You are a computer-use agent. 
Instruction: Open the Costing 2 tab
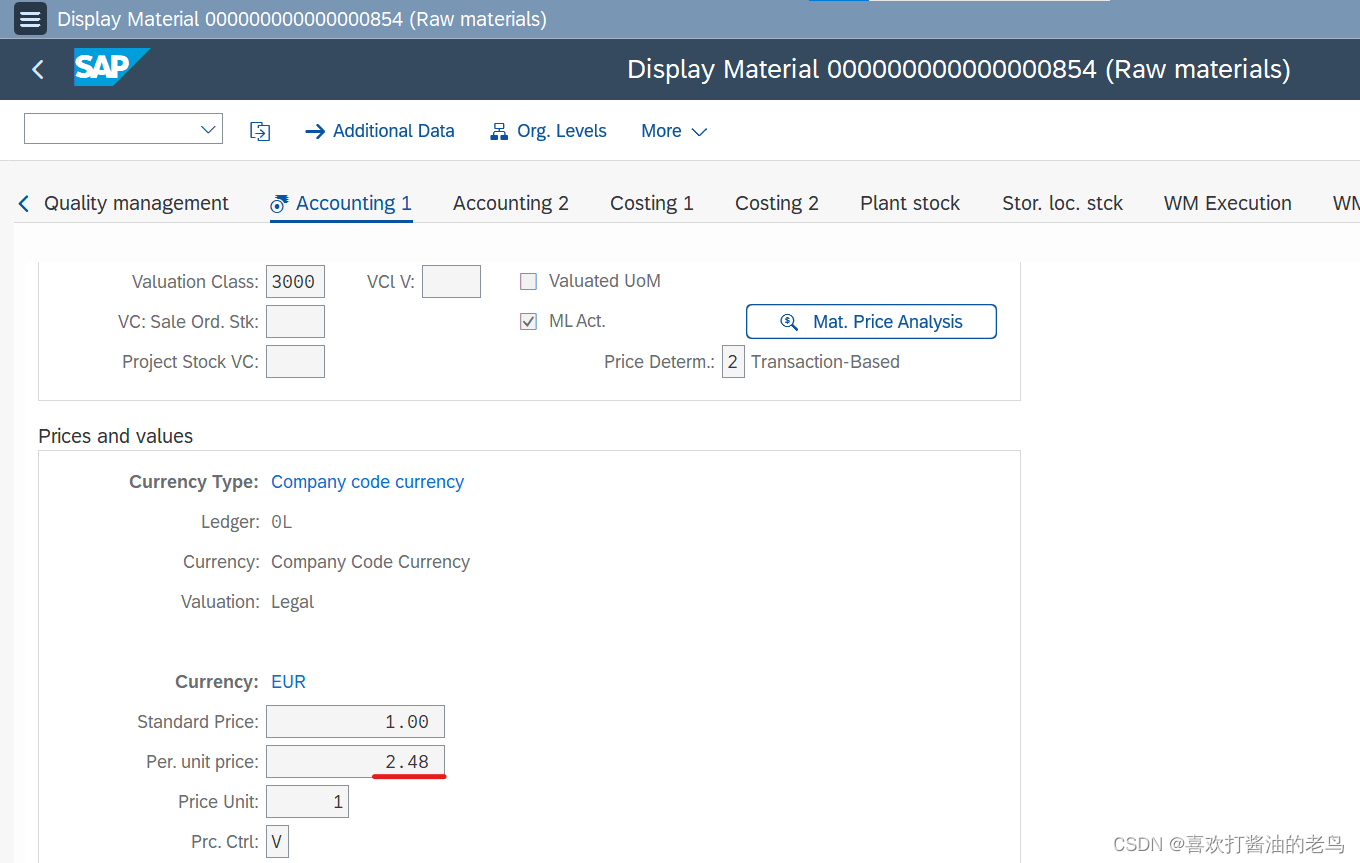tap(777, 203)
